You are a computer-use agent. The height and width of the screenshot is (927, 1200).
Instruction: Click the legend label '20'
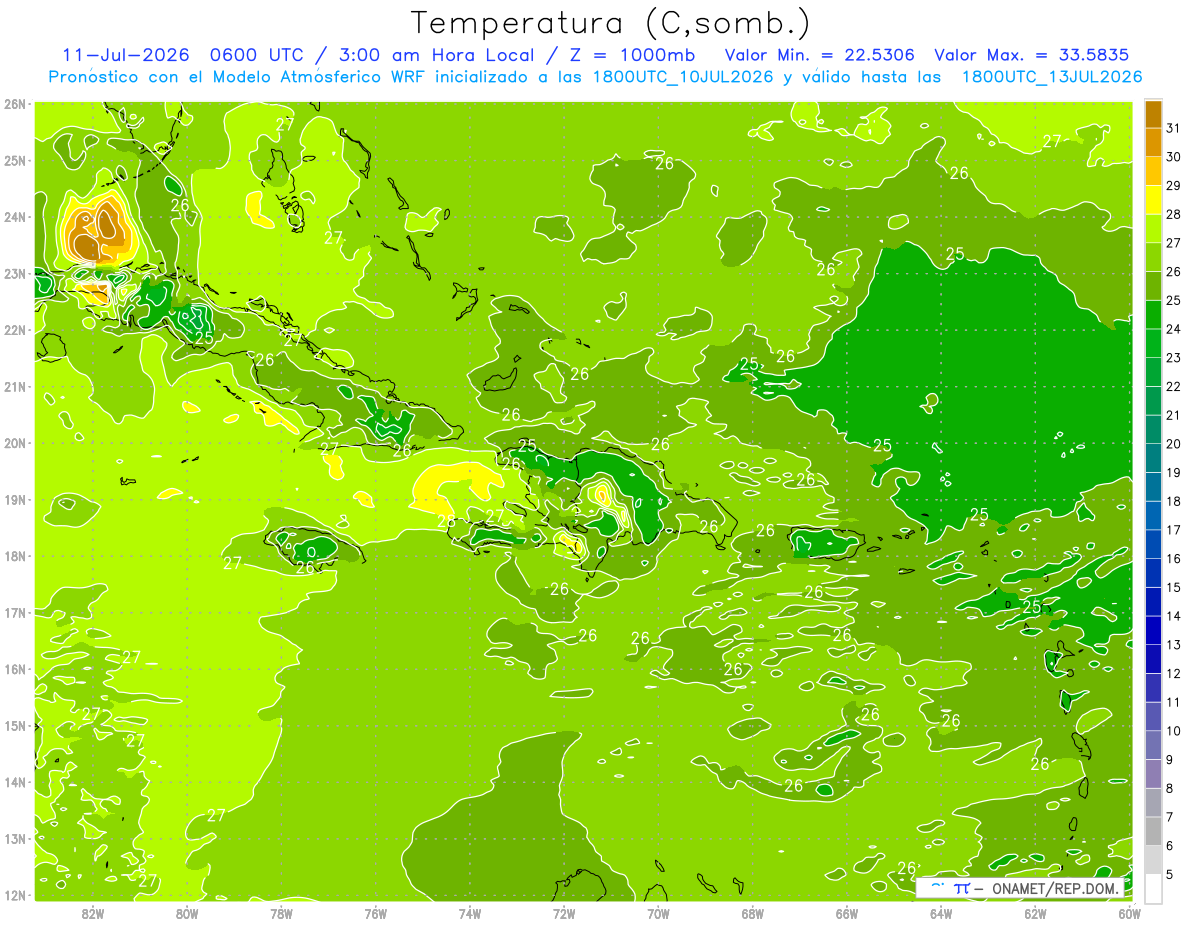(x=1174, y=444)
